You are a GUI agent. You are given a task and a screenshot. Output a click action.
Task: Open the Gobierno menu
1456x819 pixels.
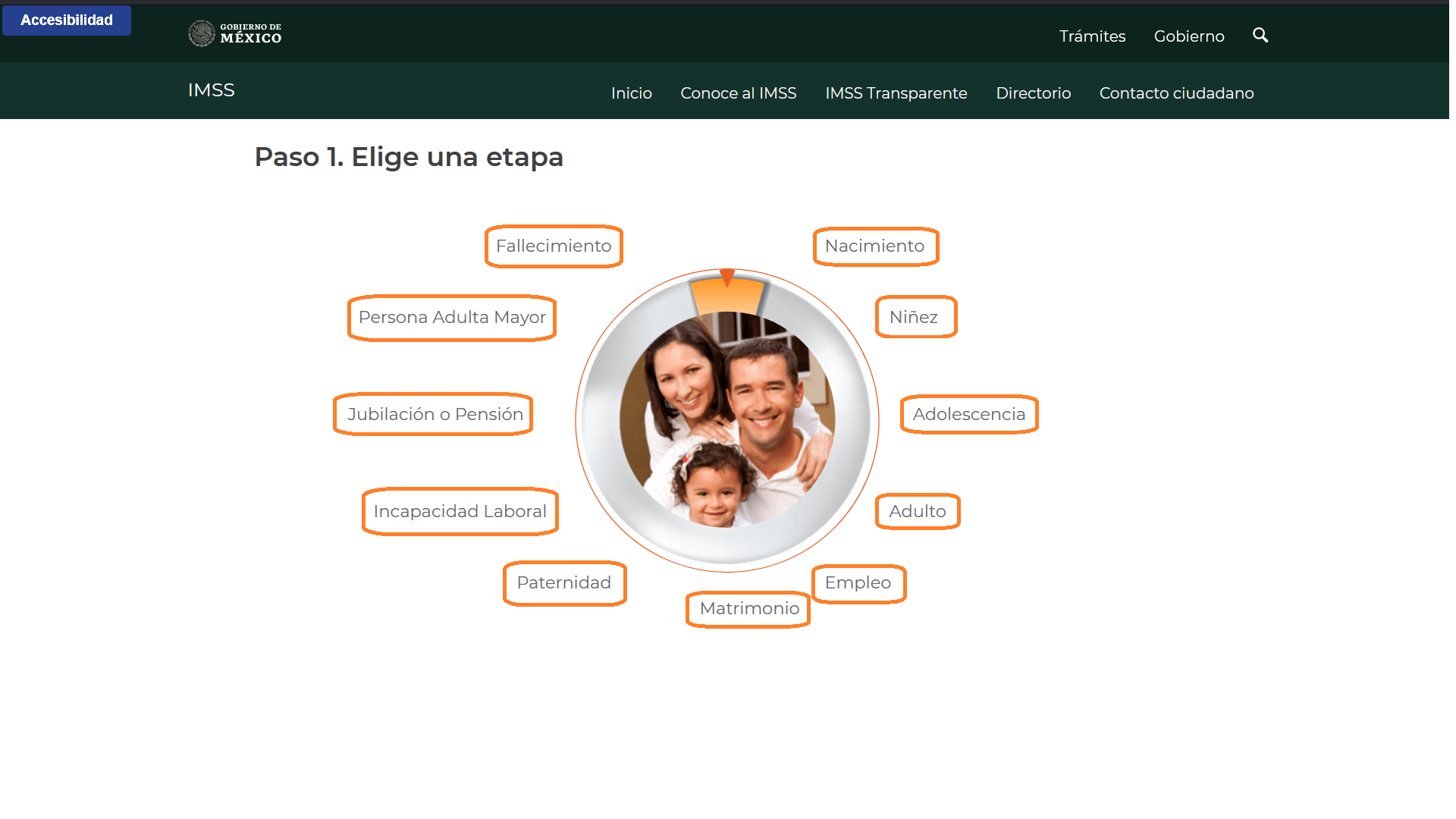[x=1188, y=36]
